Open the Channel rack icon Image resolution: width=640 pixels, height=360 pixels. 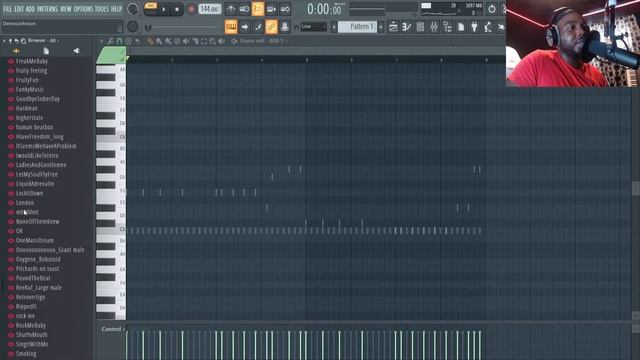click(420, 27)
